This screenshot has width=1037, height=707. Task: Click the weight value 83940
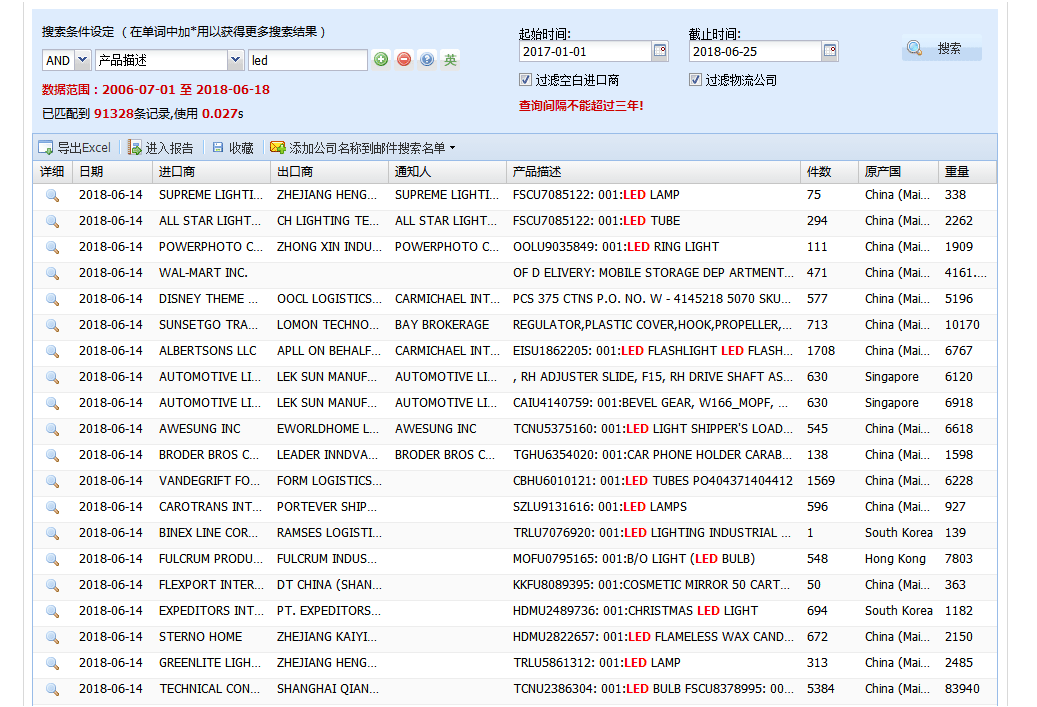pos(962,689)
